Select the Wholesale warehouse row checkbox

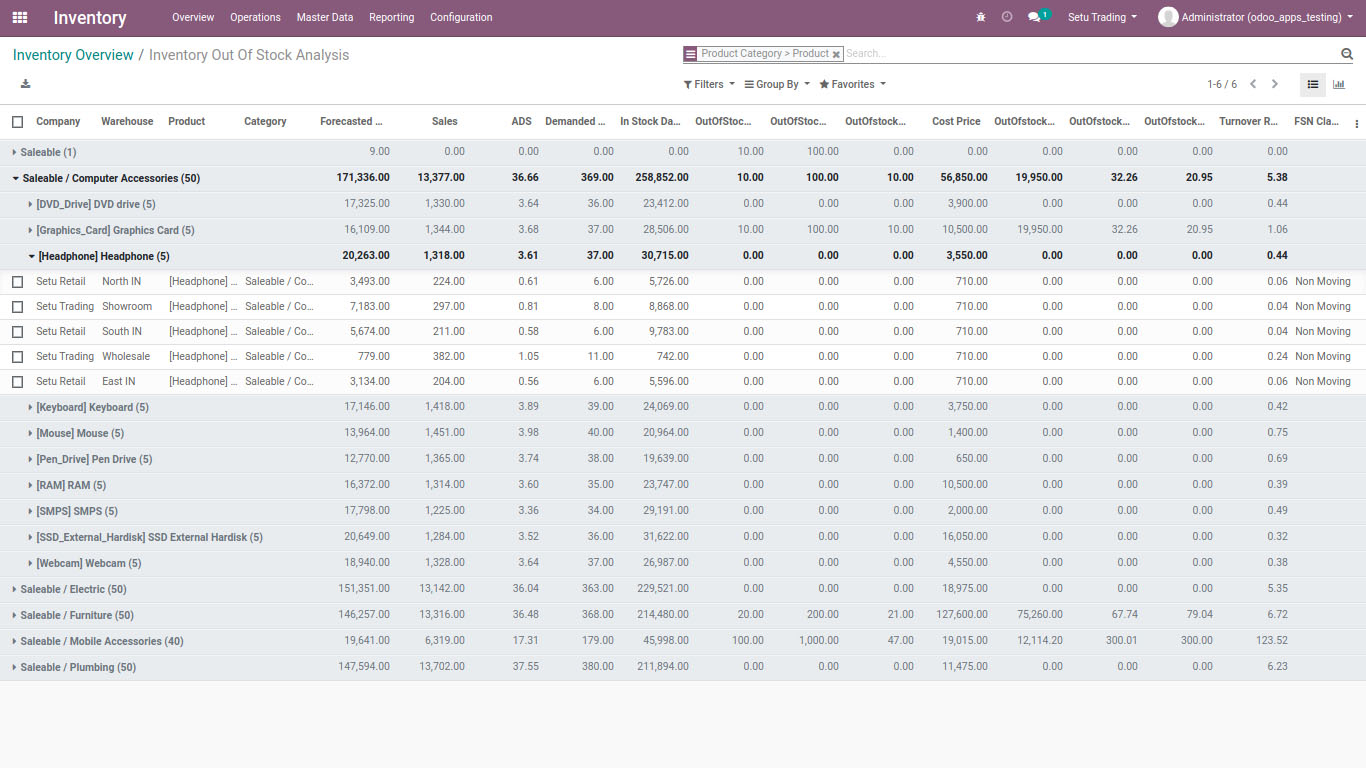click(17, 357)
